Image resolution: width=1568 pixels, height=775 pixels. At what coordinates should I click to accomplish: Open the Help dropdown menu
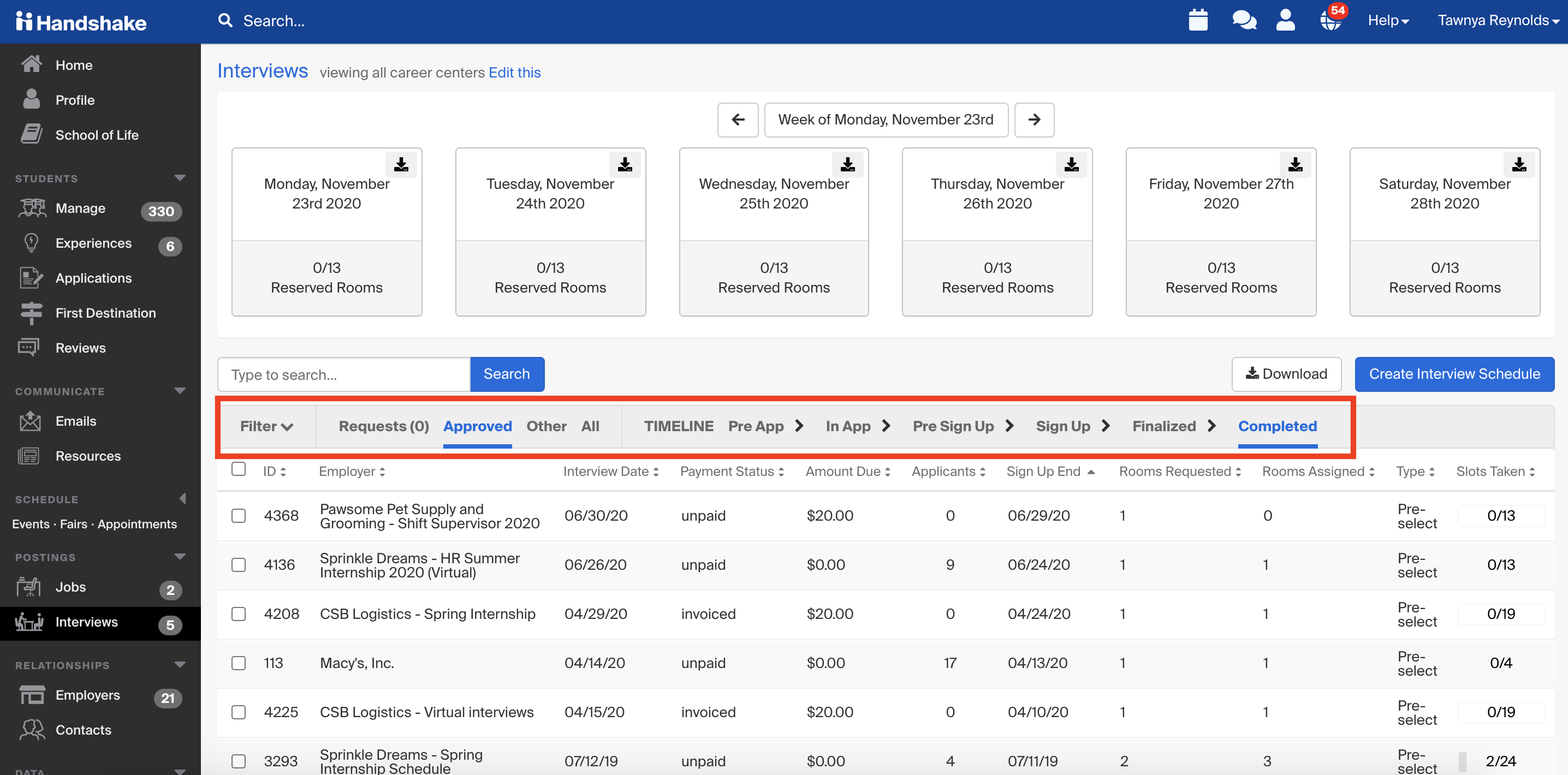click(x=1388, y=21)
